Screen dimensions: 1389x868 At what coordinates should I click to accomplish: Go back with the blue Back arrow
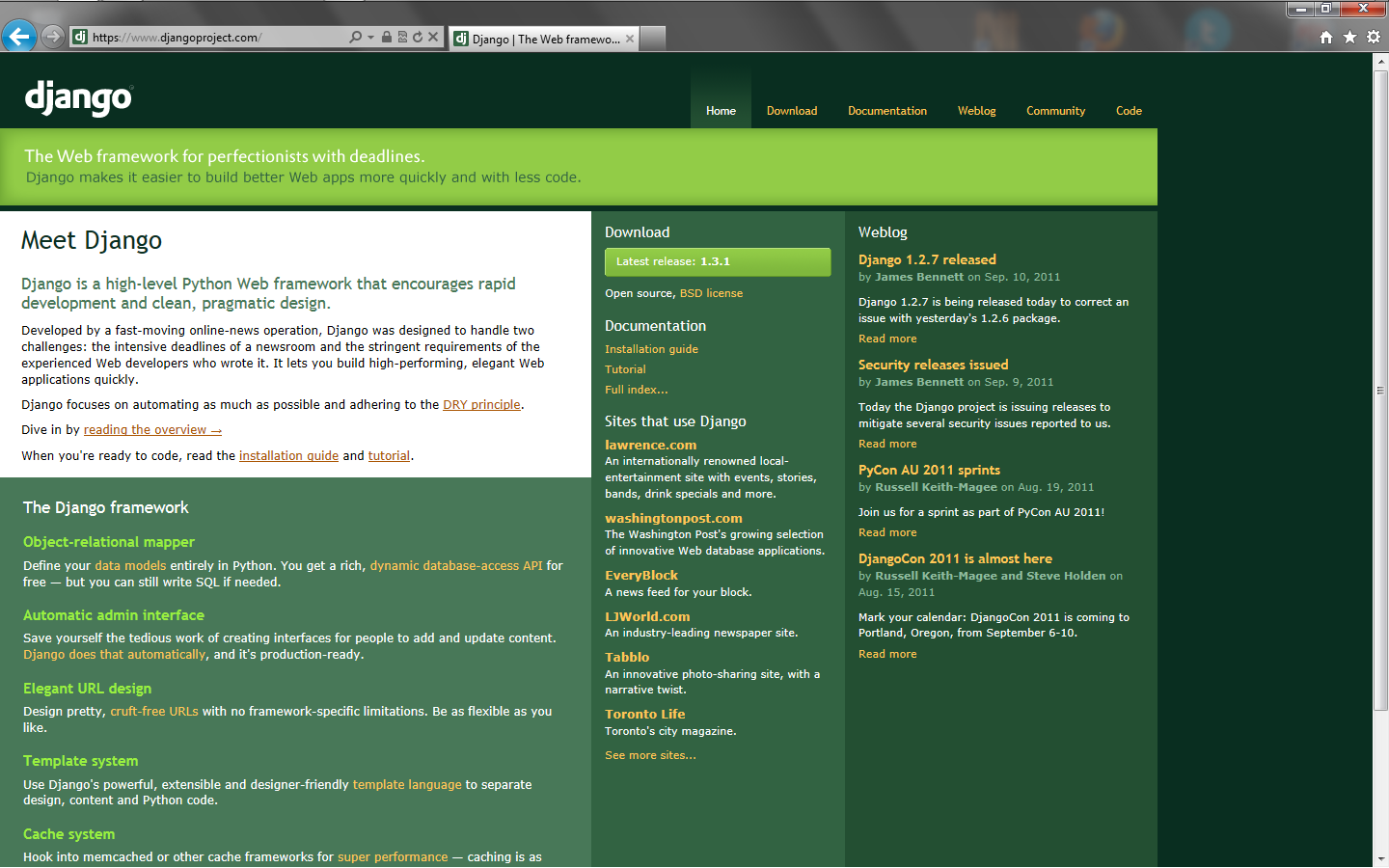[19, 37]
